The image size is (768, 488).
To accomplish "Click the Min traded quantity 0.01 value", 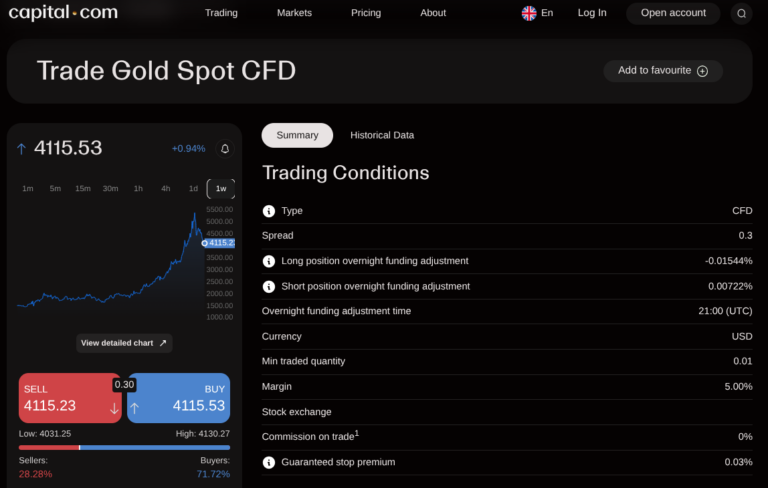I will click(743, 361).
